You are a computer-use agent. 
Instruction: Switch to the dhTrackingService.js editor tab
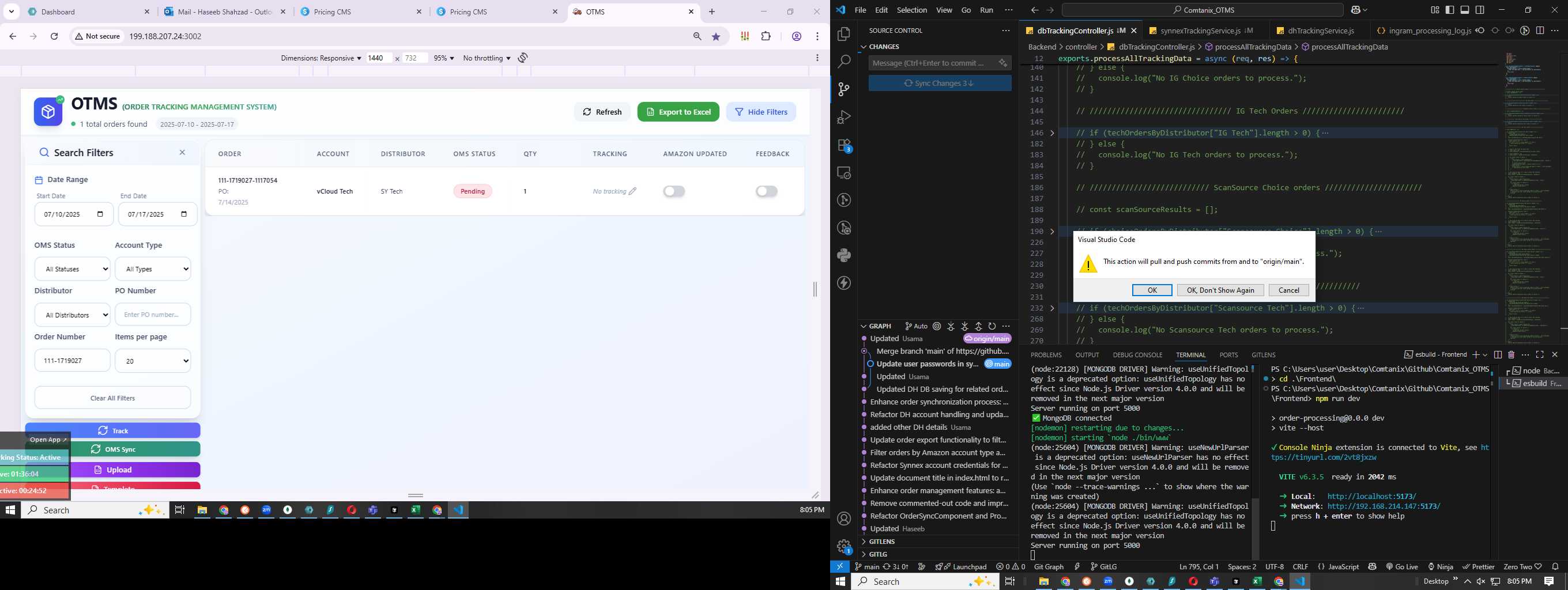(x=1320, y=31)
